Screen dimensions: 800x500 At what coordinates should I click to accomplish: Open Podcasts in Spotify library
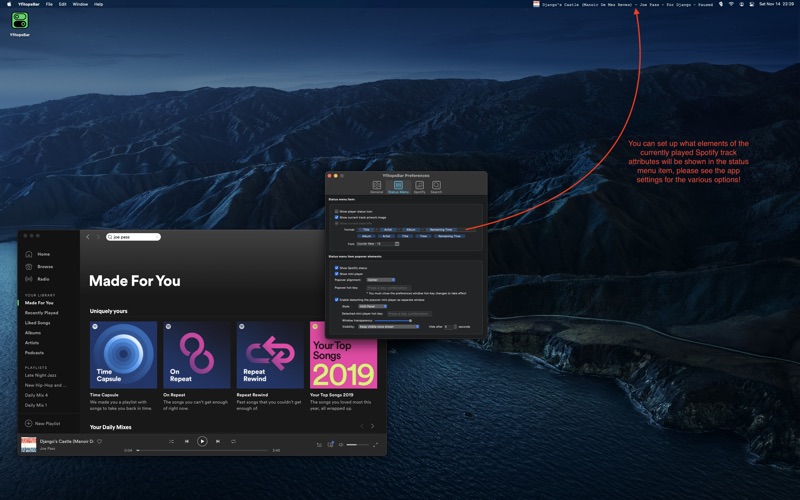coord(34,353)
